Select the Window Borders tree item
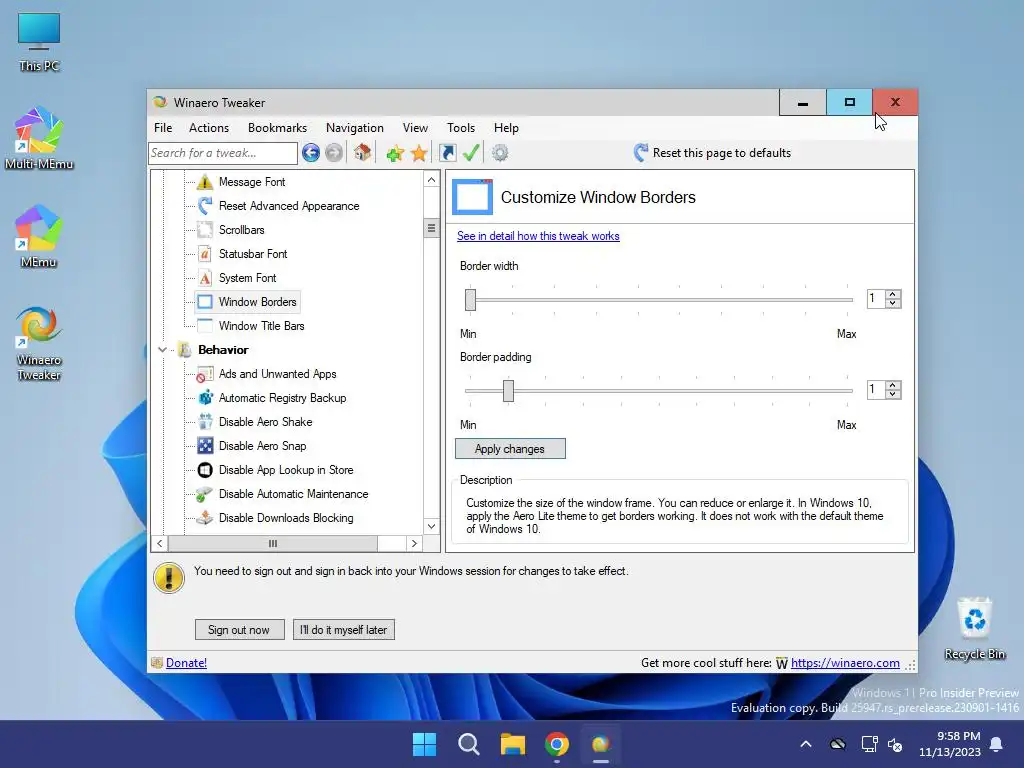Viewport: 1024px width, 768px height. [x=248, y=302]
